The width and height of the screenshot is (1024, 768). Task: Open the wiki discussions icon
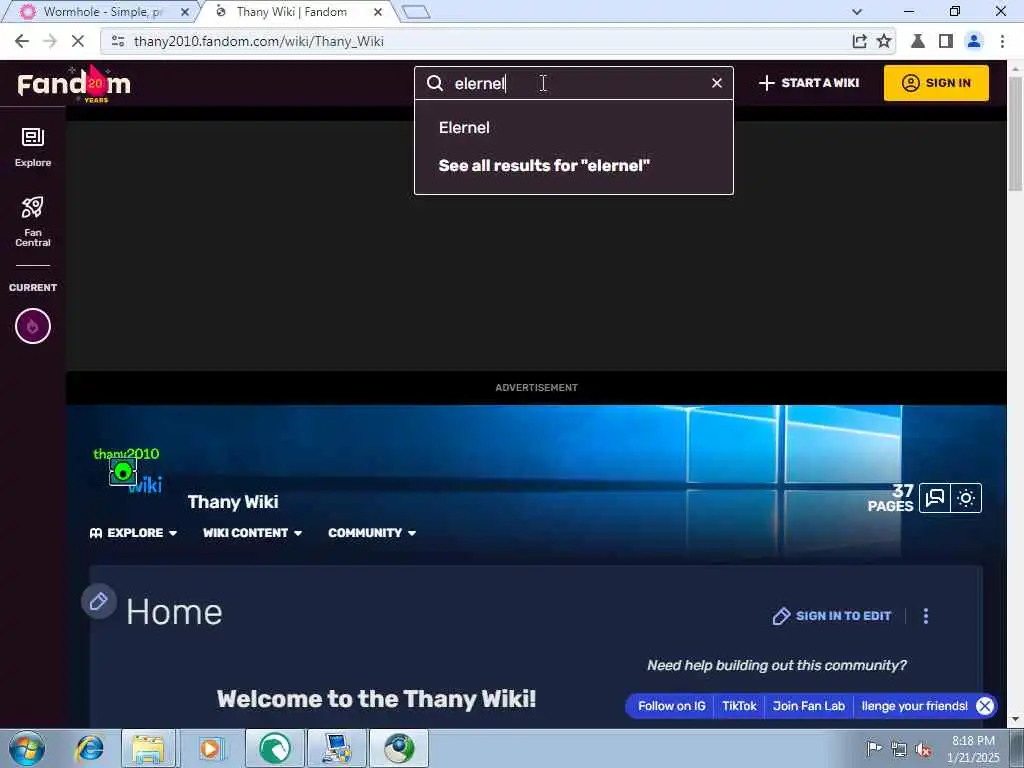click(x=935, y=498)
